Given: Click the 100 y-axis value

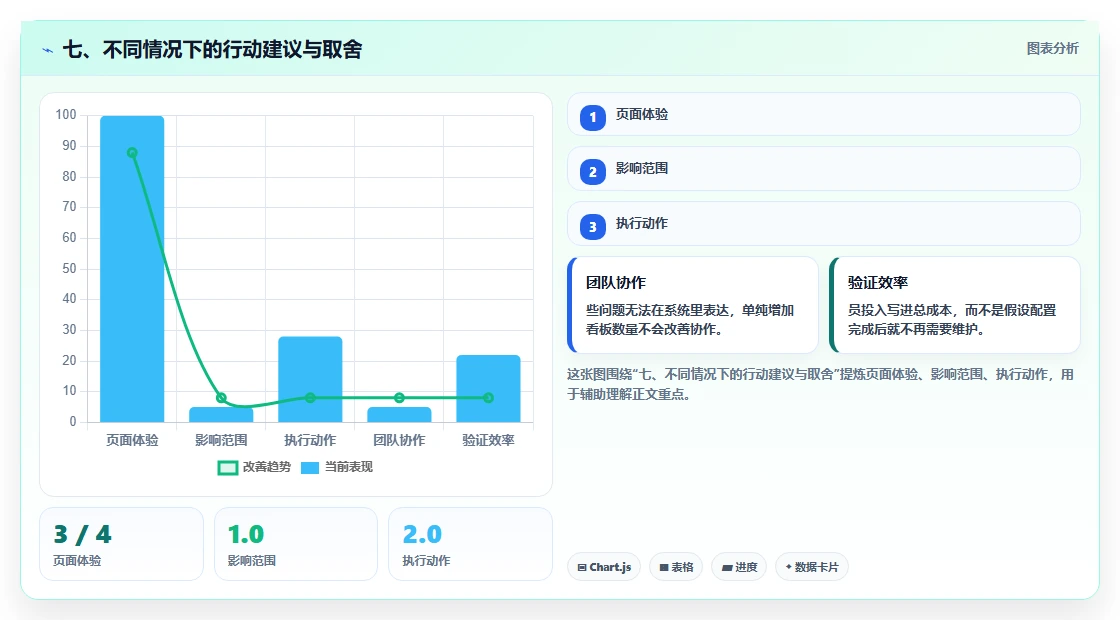Looking at the screenshot, I should 66,115.
